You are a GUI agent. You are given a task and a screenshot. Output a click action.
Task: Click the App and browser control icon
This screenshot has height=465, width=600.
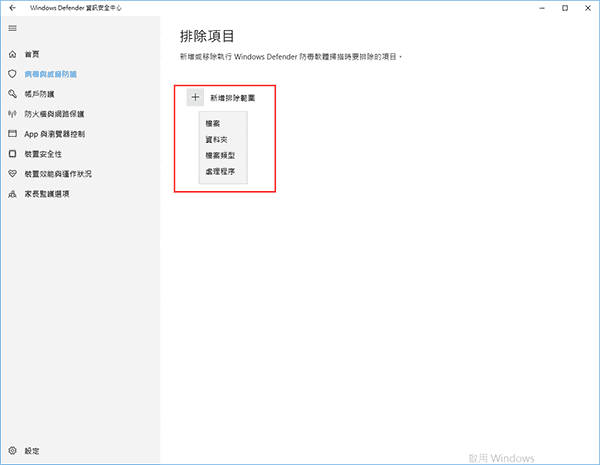[12, 134]
